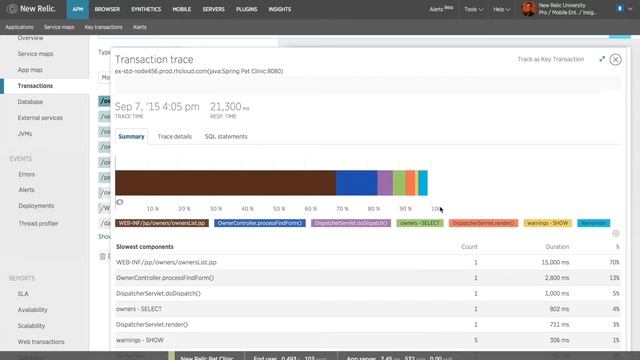The height and width of the screenshot is (360, 640).
Task: Click the WEB-INF/jsp/owners/ownersList.jsp table row
Action: (x=368, y=262)
